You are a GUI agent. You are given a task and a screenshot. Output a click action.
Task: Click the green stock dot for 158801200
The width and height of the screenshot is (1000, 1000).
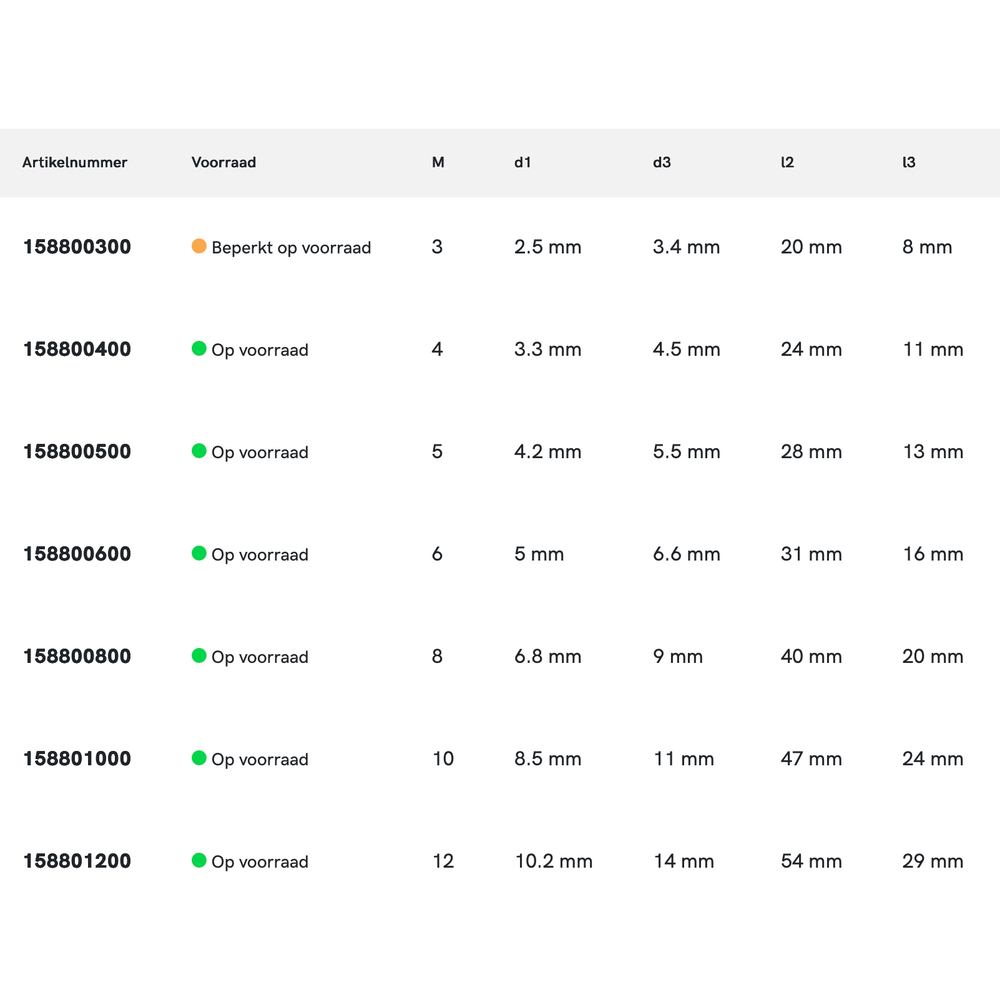coord(199,860)
